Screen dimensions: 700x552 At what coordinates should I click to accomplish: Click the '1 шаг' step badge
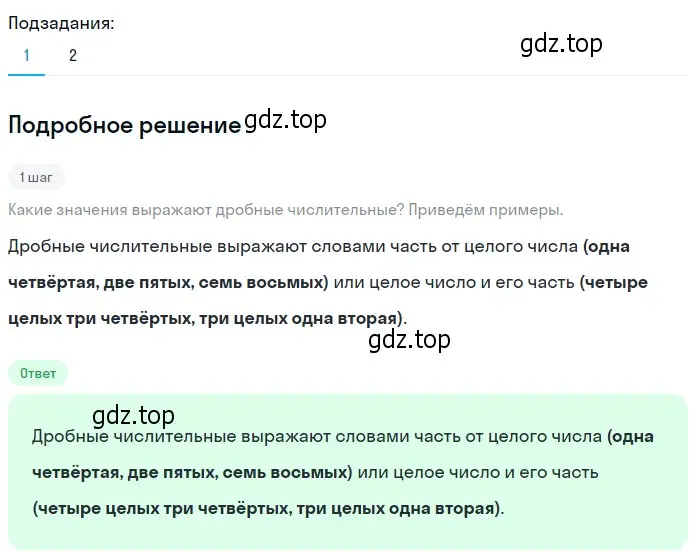point(36,178)
